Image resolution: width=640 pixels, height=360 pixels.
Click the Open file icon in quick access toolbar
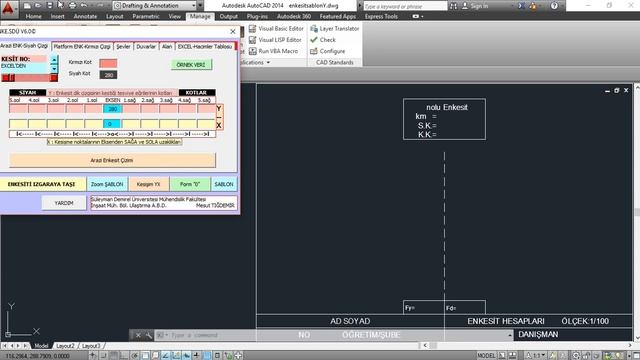pyautogui.click(x=38, y=6)
